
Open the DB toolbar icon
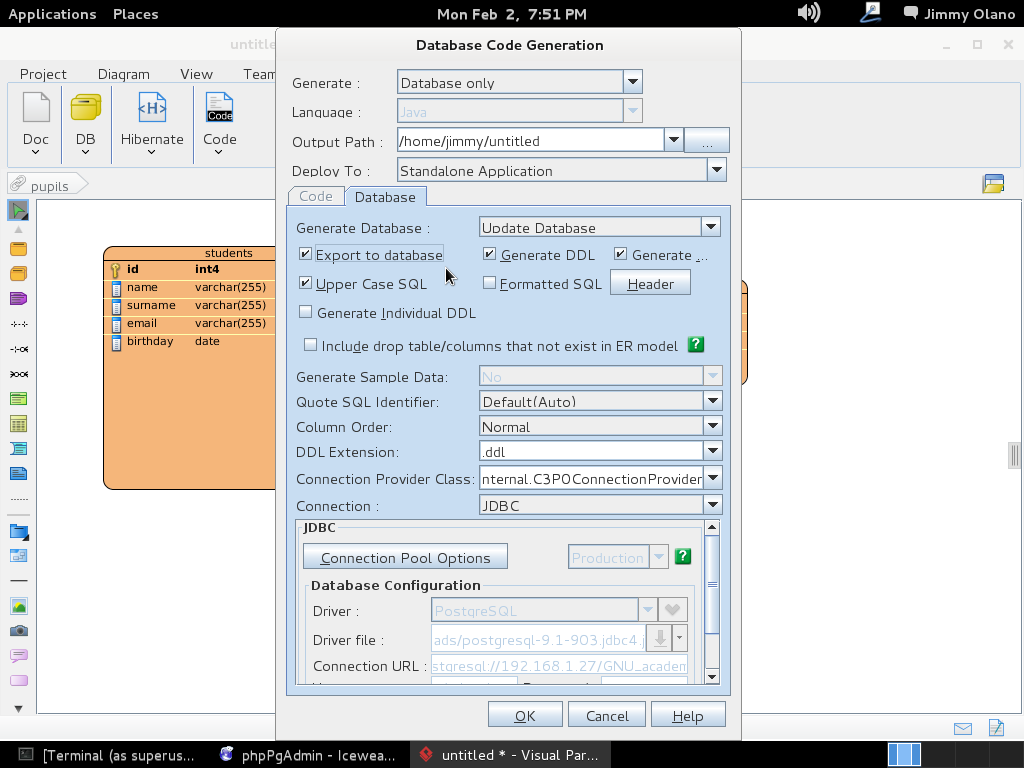[x=85, y=109]
